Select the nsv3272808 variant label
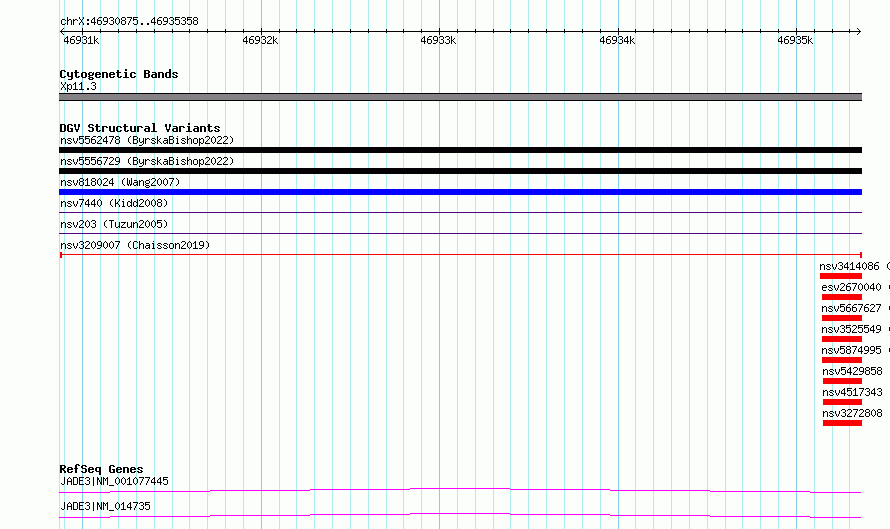890x529 pixels. [852, 413]
